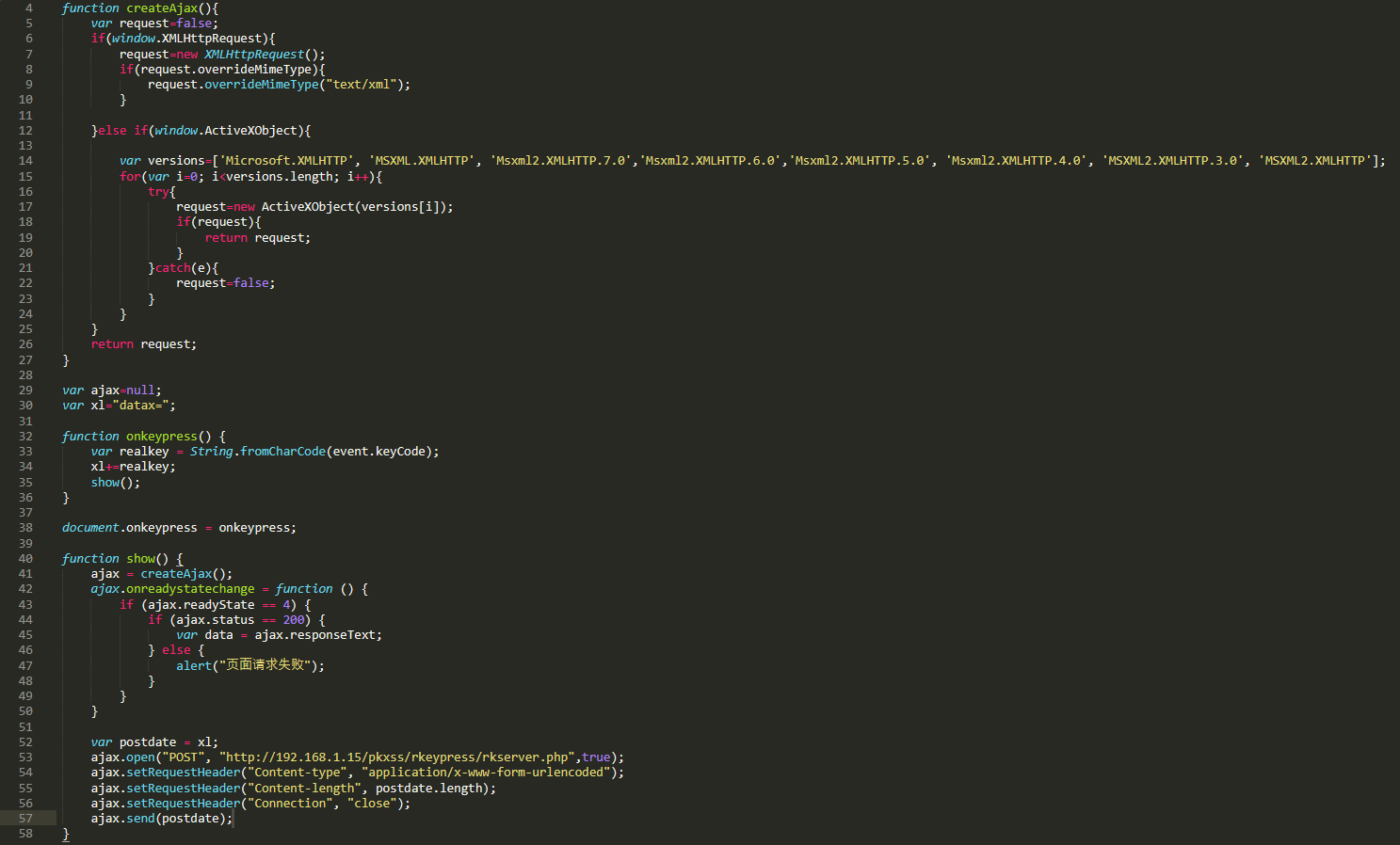This screenshot has height=845, width=1400.
Task: Click the 'Msxml2.XMLHTTP.7.0' string
Action: point(560,161)
